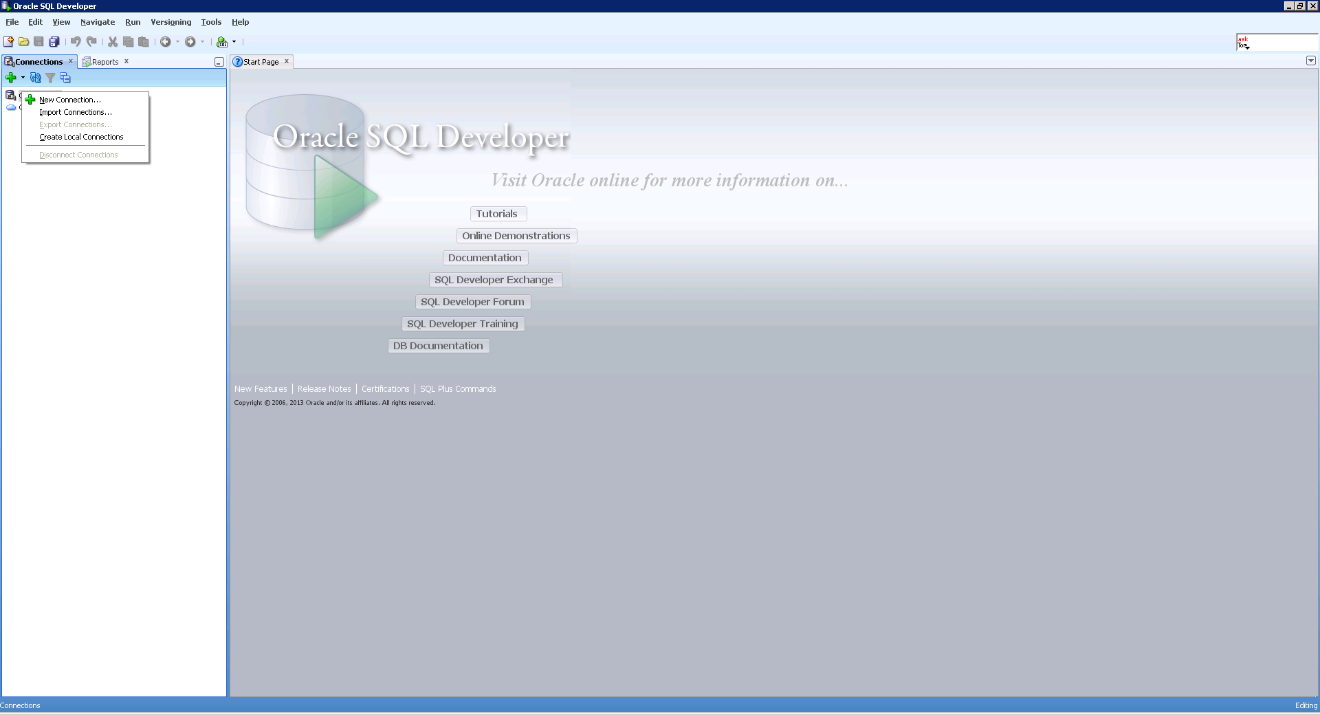The width and height of the screenshot is (1320, 715).
Task: Open the Back button history dropdown arrow
Action: point(177,42)
